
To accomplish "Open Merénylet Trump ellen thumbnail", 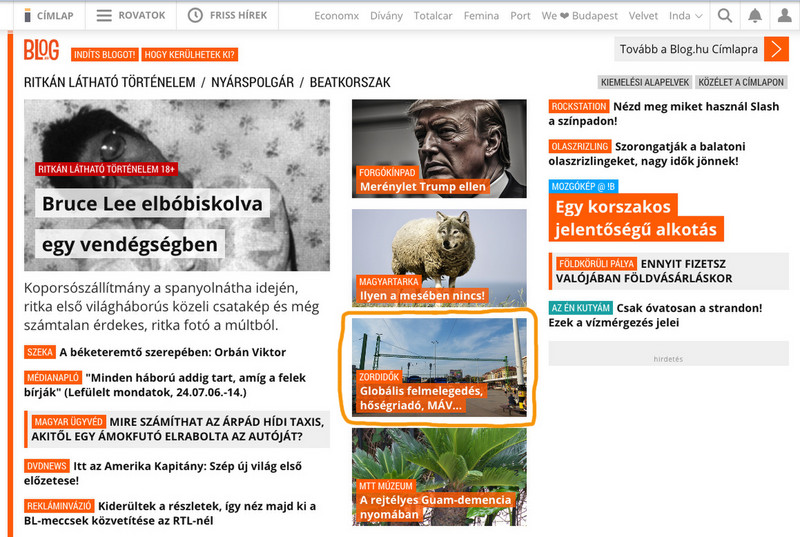I will [439, 148].
